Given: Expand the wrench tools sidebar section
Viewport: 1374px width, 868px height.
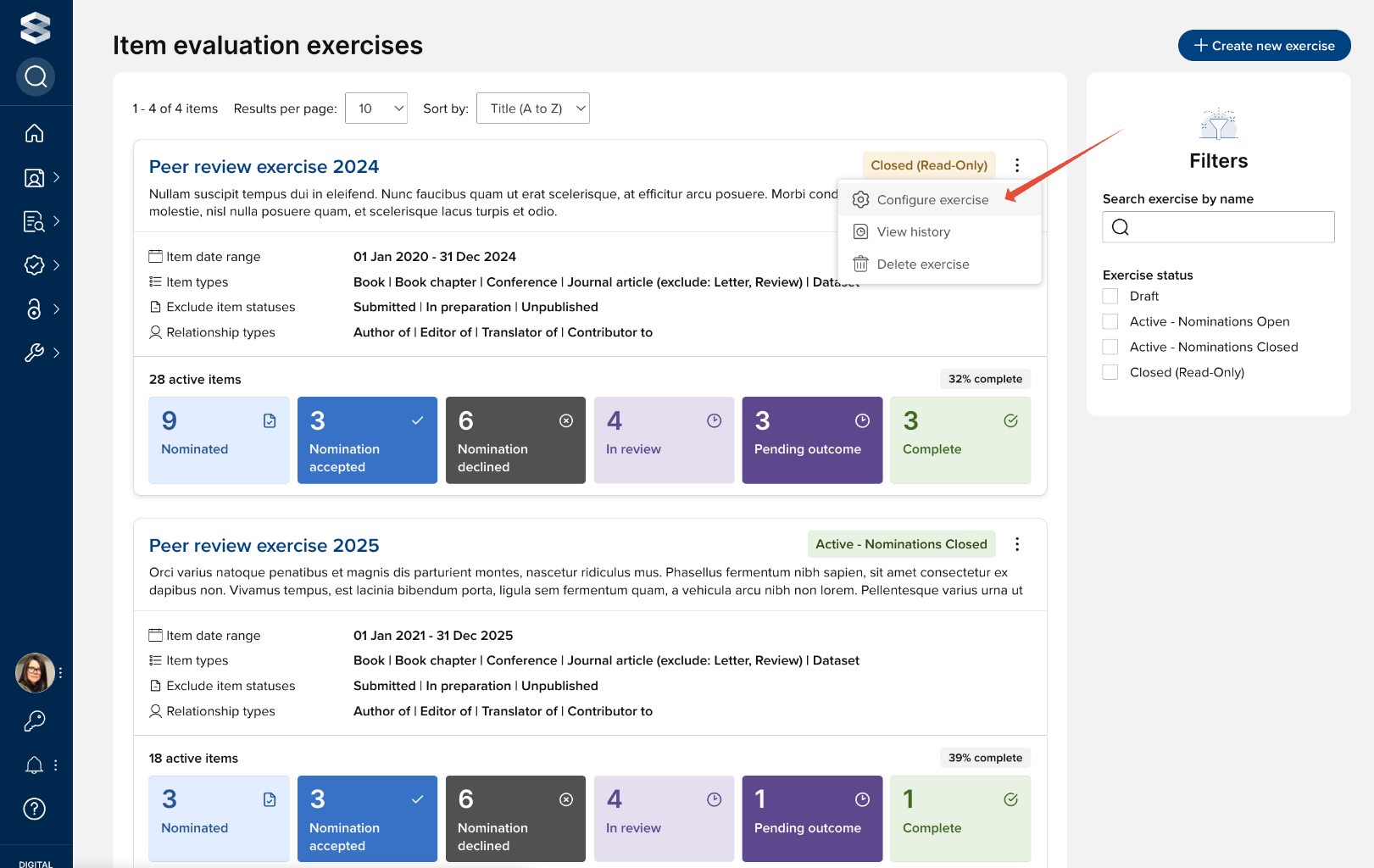Looking at the screenshot, I should click(x=35, y=353).
